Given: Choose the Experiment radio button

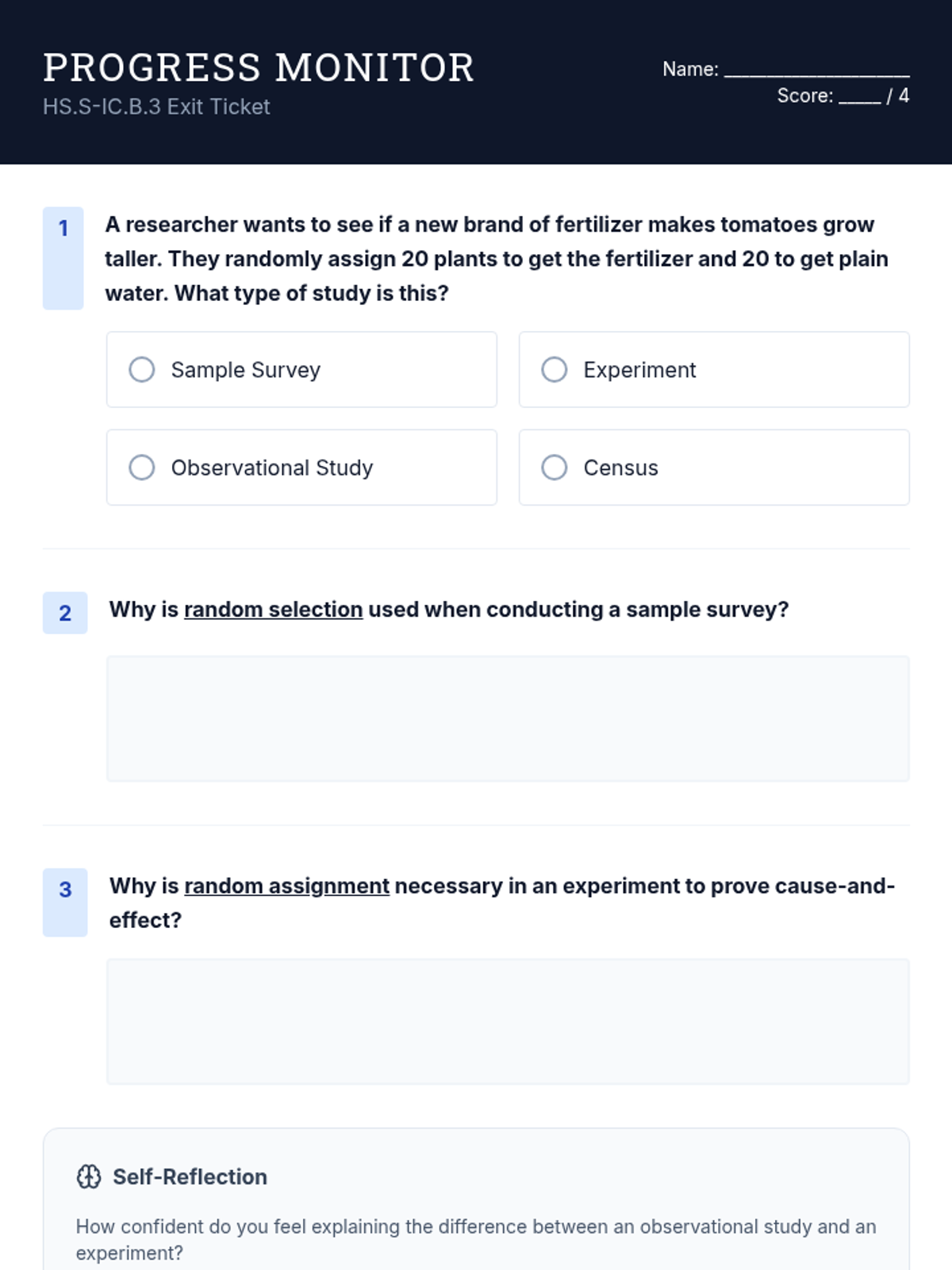Looking at the screenshot, I should 555,369.
